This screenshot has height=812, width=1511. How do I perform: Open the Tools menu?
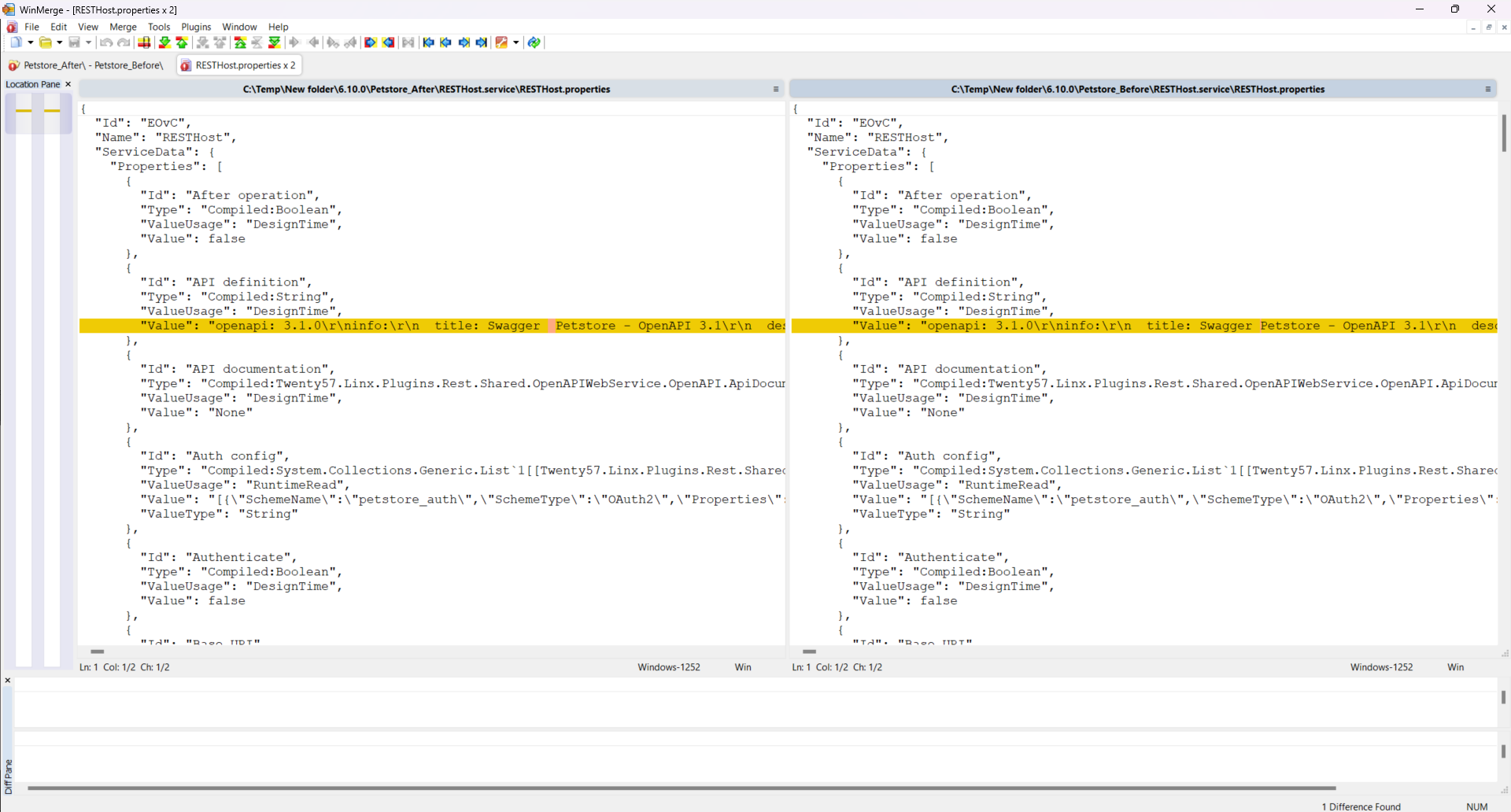(159, 27)
